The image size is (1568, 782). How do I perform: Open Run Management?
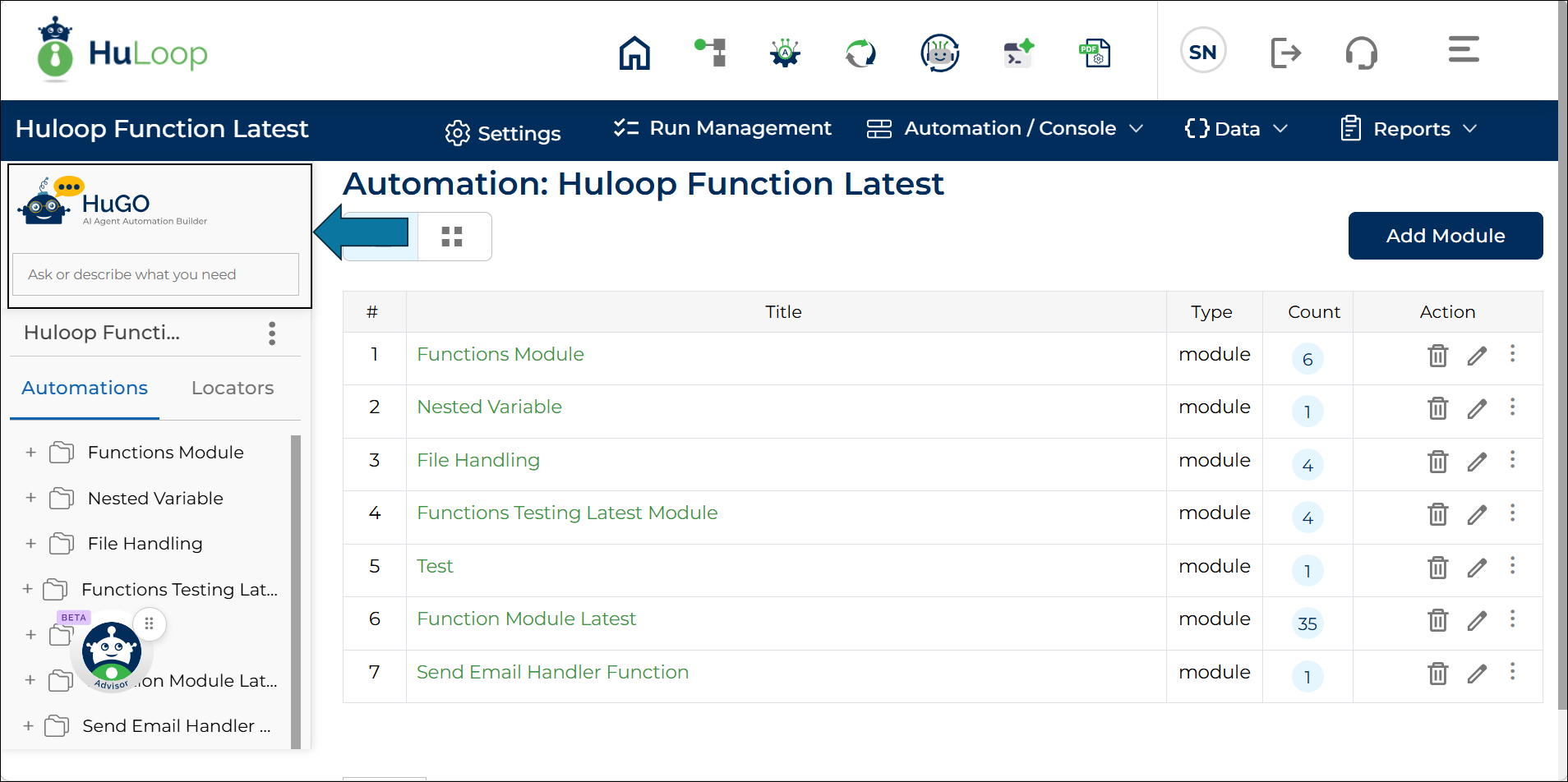point(722,128)
